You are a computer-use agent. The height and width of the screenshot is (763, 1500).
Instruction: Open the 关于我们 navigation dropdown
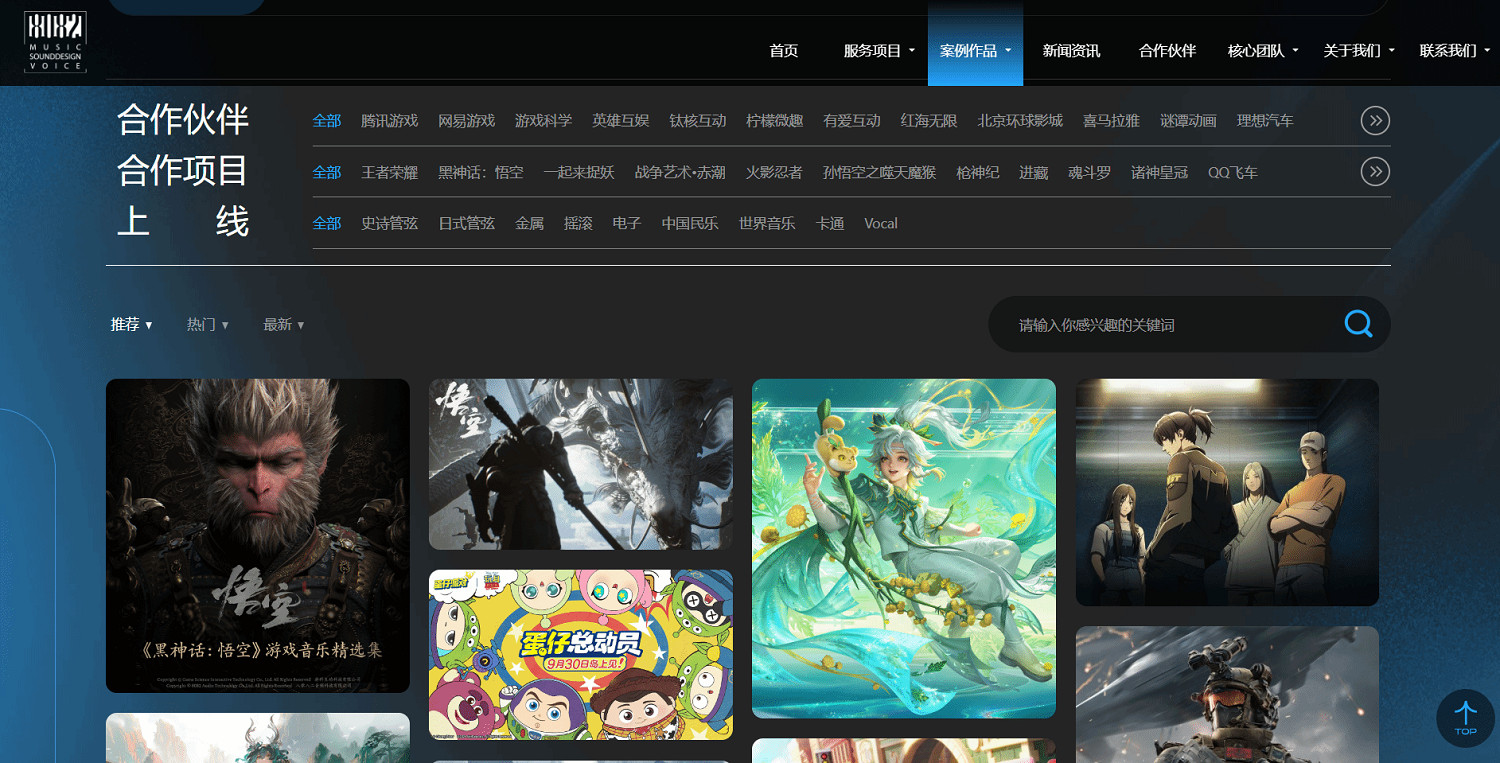pyautogui.click(x=1351, y=49)
